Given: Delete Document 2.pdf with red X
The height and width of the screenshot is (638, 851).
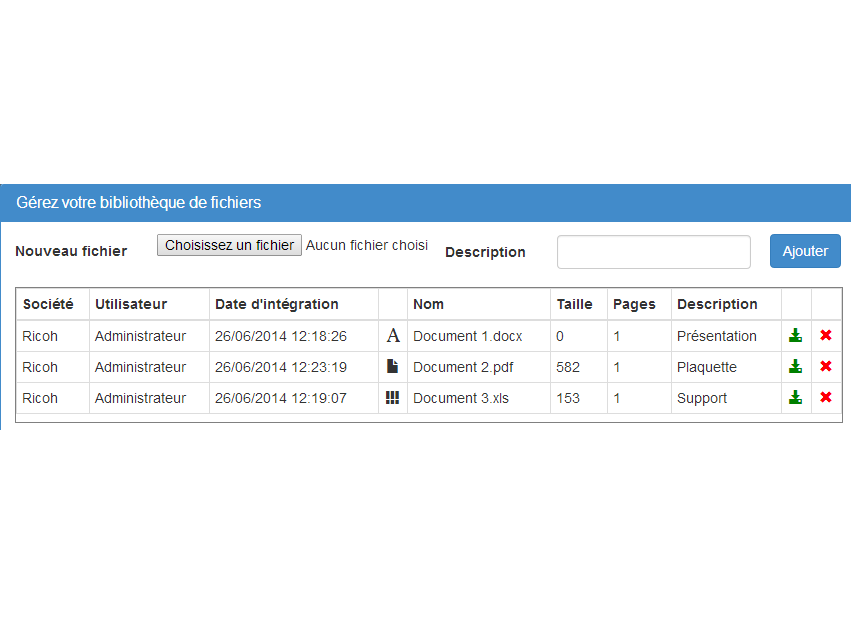Looking at the screenshot, I should [826, 366].
